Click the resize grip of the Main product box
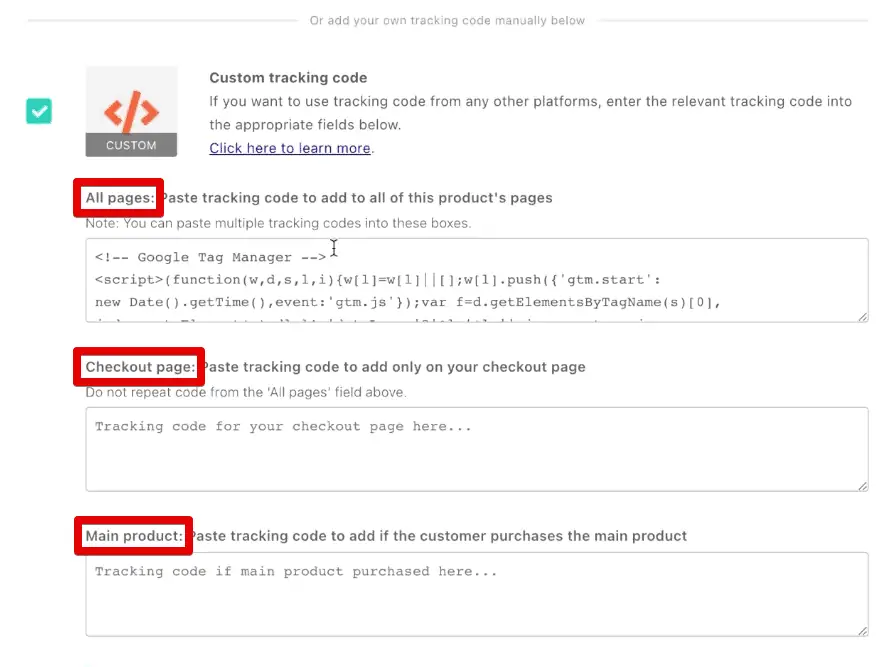894x667 pixels. [861, 630]
